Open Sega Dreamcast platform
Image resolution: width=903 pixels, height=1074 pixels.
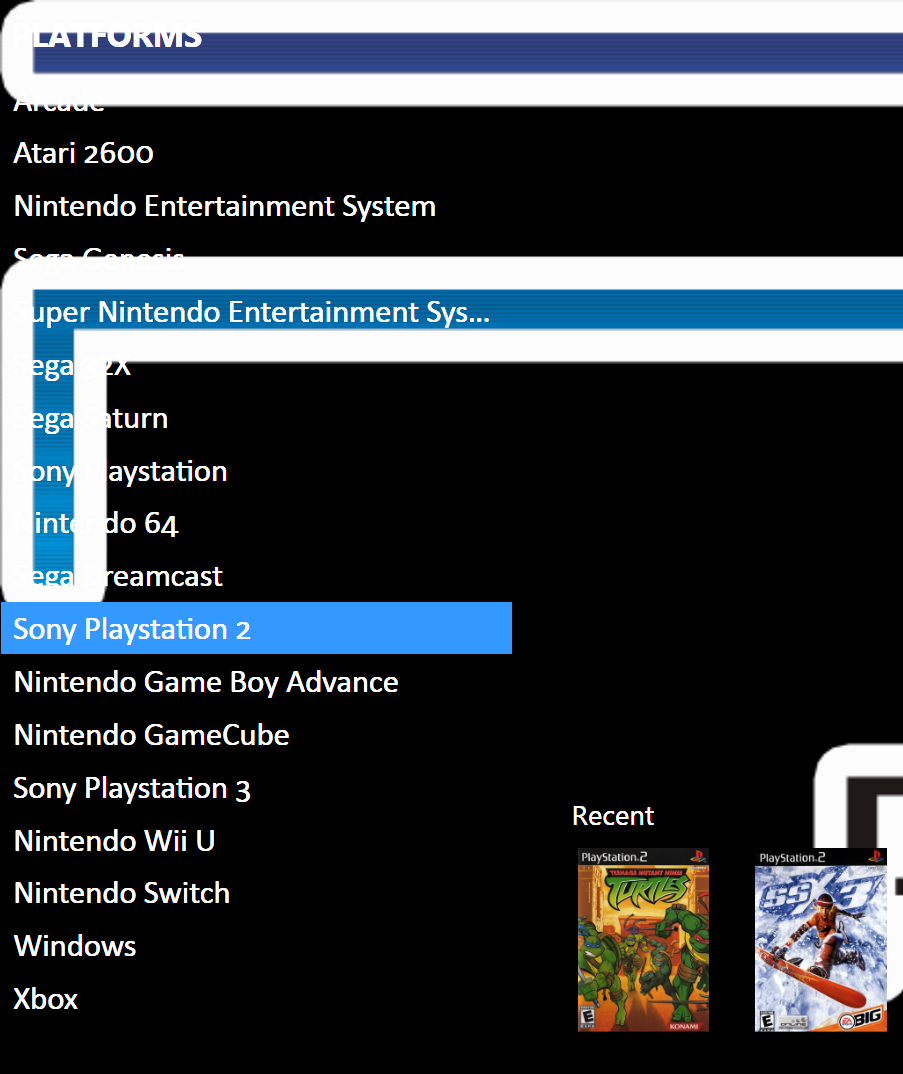pos(256,577)
